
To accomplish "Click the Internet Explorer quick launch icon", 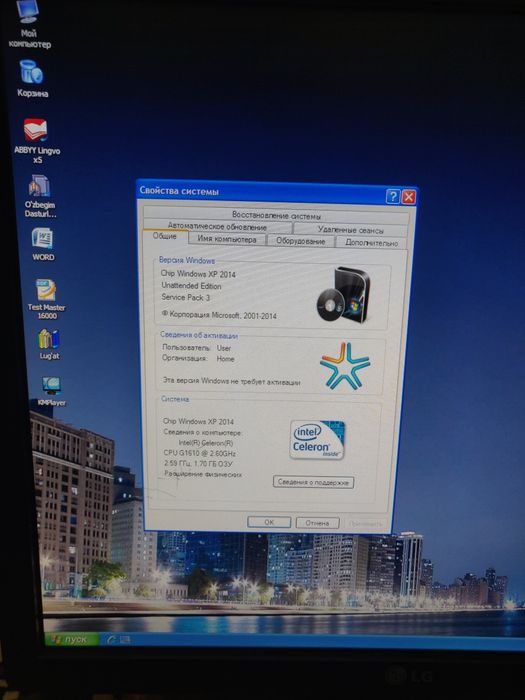I will [110, 640].
